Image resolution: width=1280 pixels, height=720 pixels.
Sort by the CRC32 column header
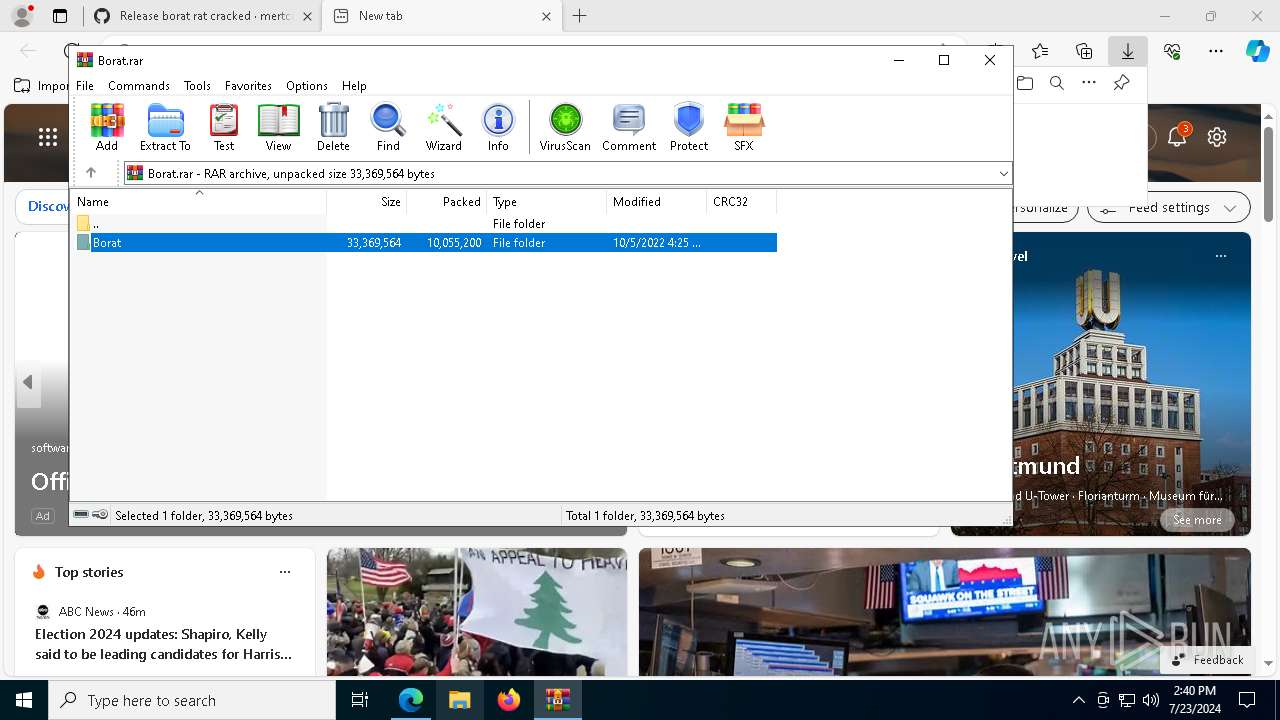coord(742,202)
